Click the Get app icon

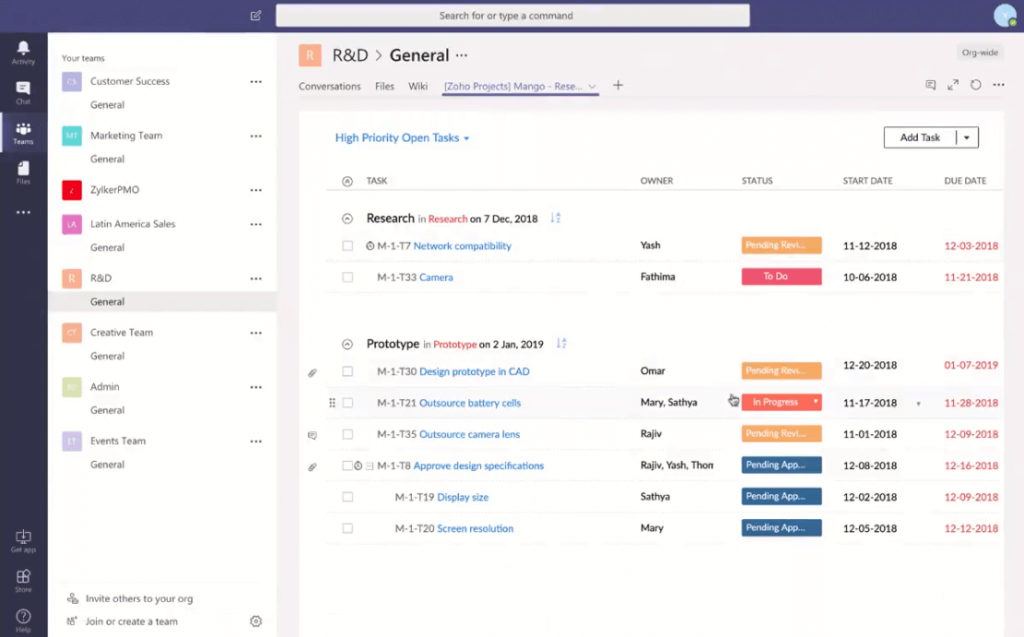[23, 541]
